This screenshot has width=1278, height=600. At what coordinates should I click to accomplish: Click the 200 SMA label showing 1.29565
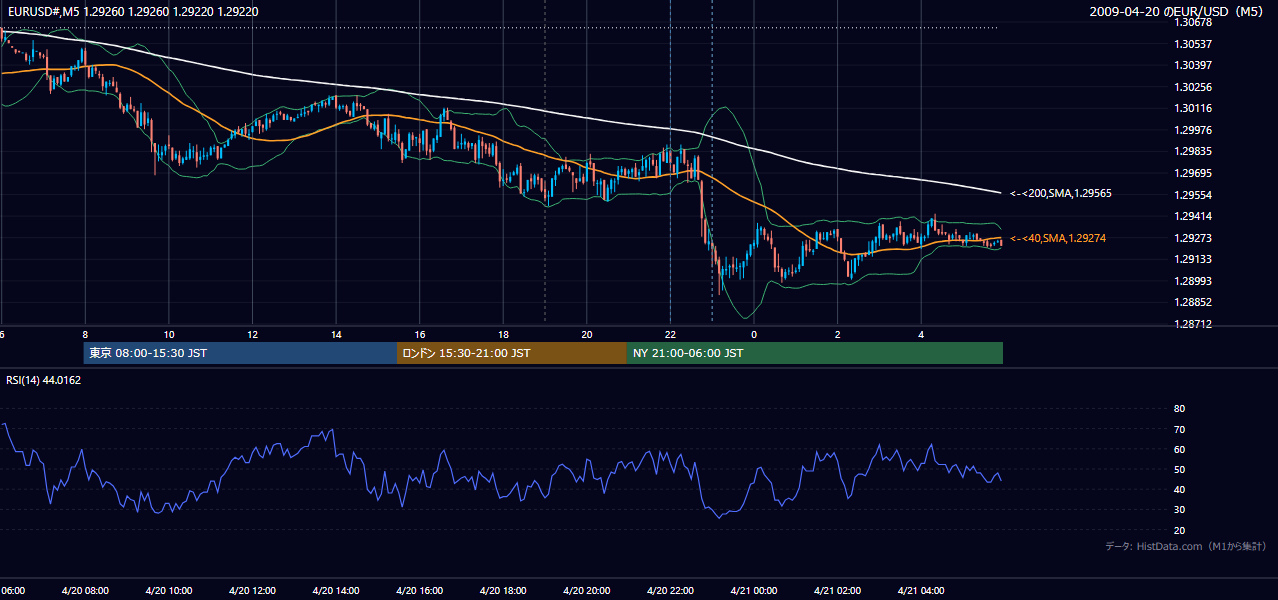coord(1061,193)
